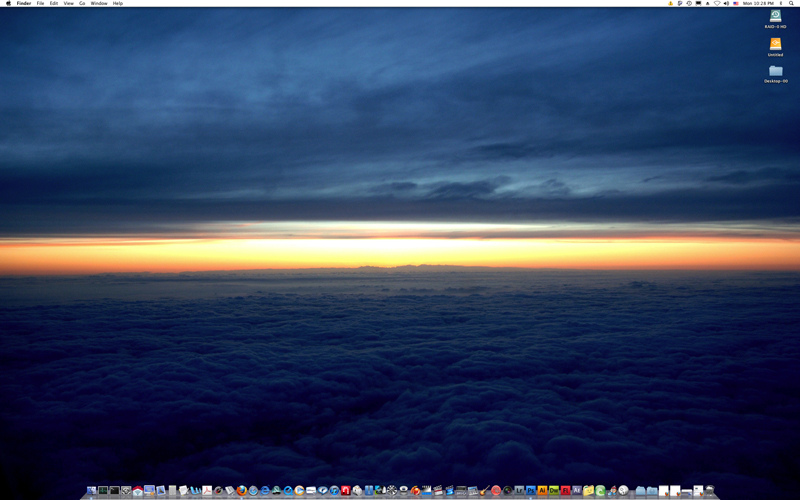Open the Trash in the Dock
Viewport: 800px width, 500px height.
(x=710, y=490)
